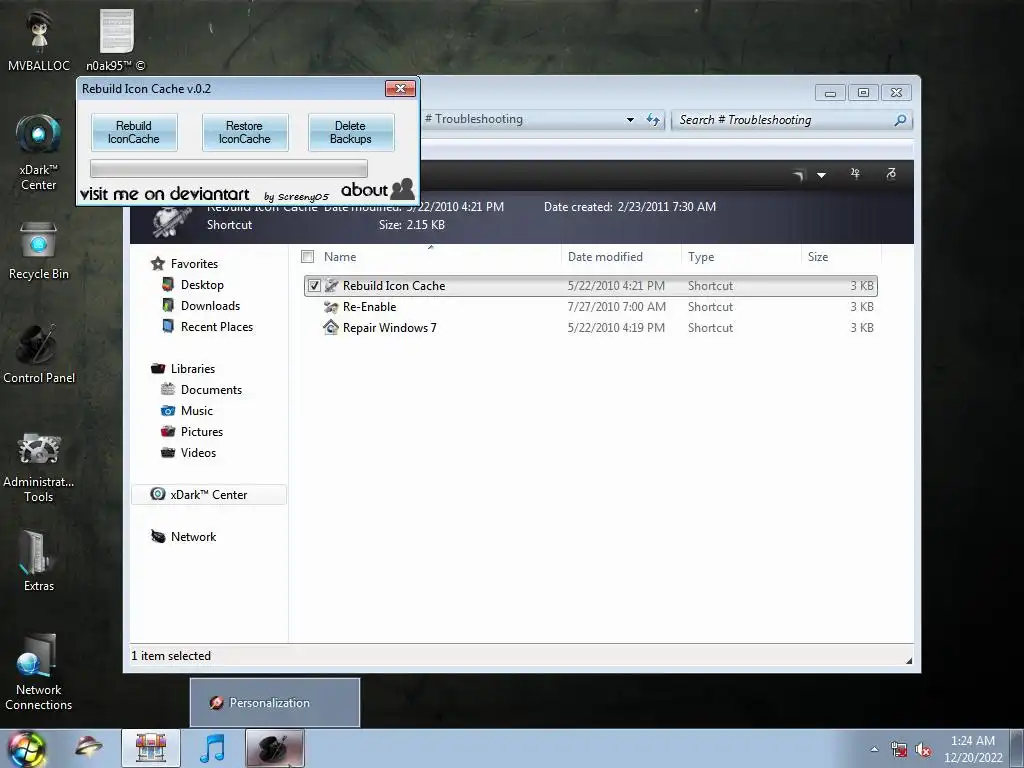
Task: Open the Videos library
Action: [x=198, y=453]
